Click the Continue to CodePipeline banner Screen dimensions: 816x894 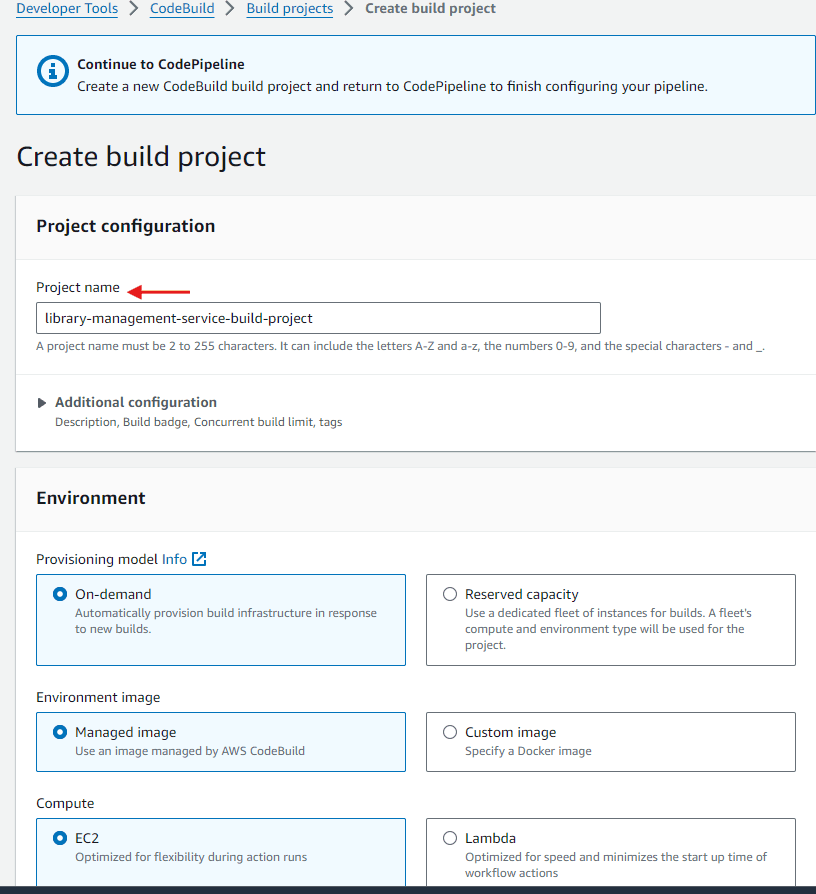coord(416,75)
